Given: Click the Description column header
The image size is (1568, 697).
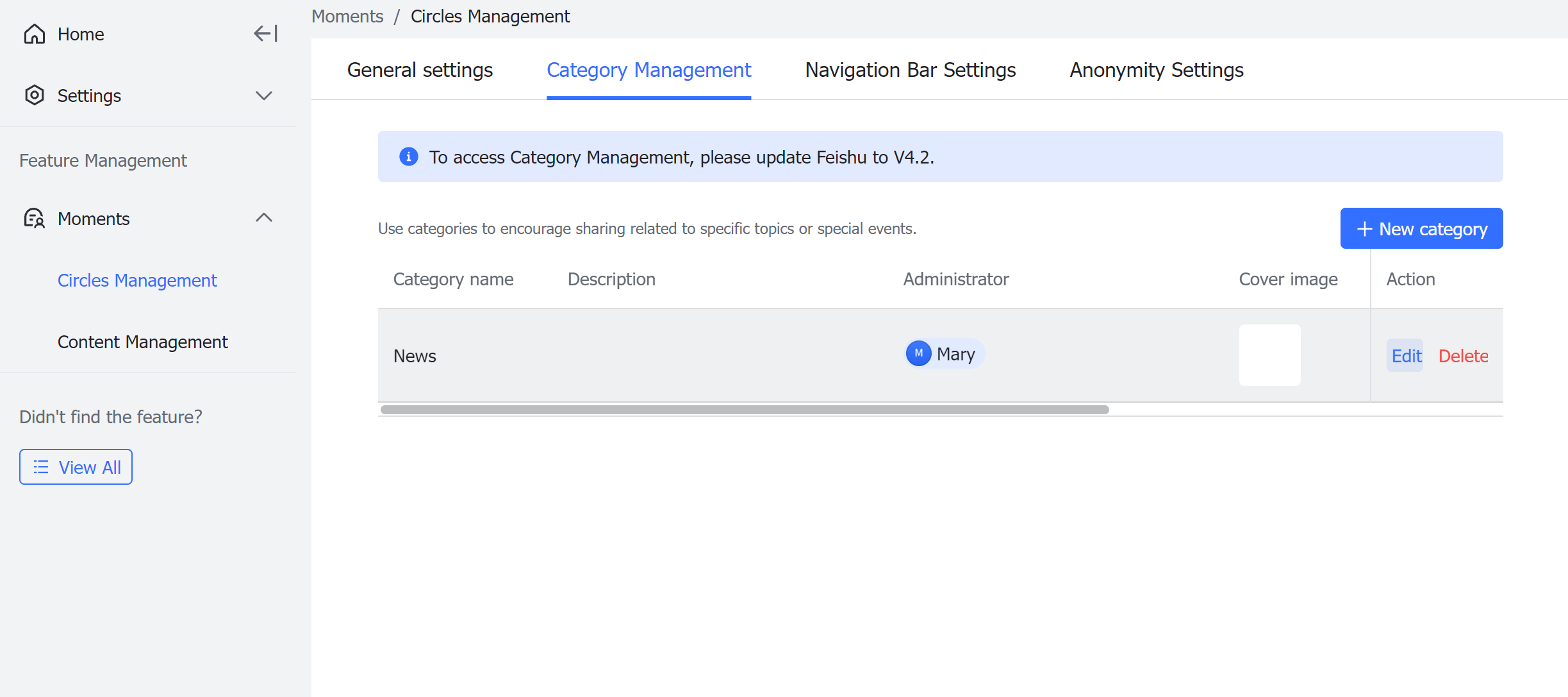Looking at the screenshot, I should point(611,279).
